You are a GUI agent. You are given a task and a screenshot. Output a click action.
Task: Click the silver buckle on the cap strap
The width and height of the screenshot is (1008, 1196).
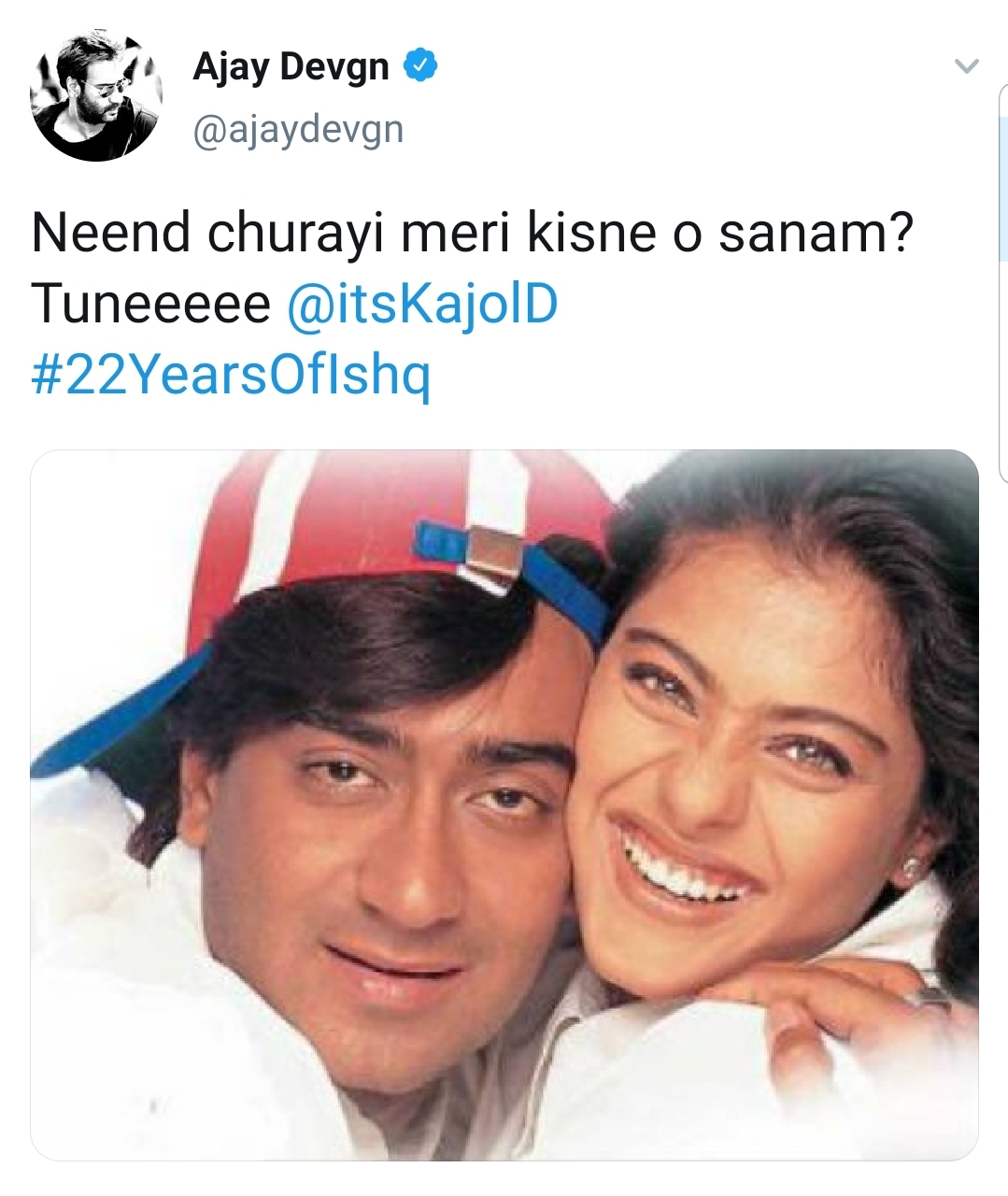497,557
